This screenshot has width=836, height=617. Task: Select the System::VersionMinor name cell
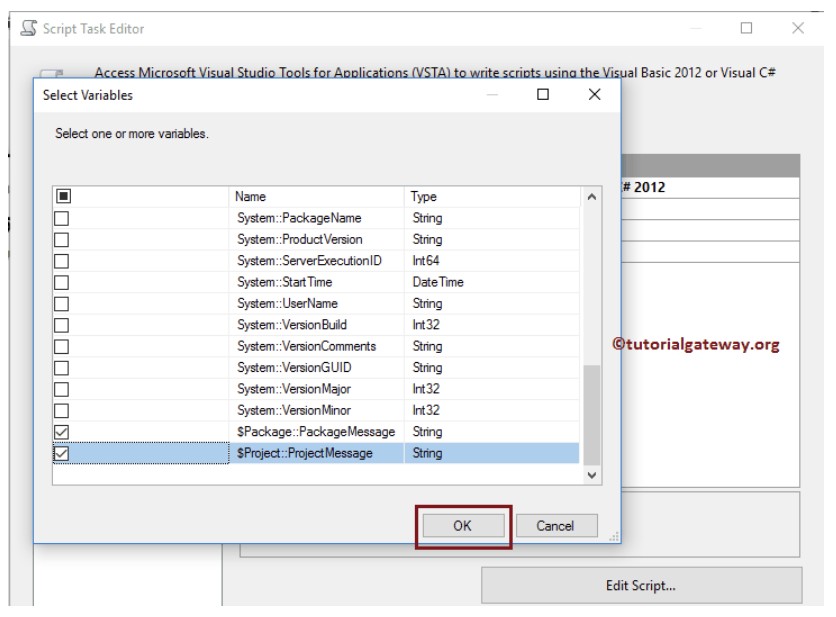coord(316,410)
